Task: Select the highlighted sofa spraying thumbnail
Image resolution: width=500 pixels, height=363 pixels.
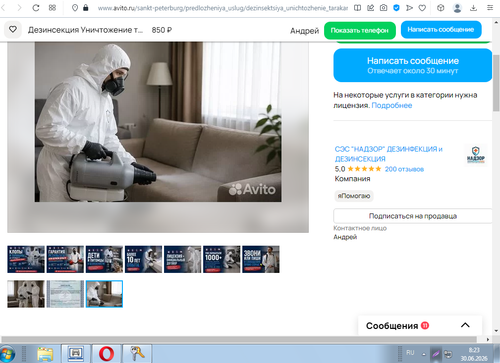Action: [x=104, y=294]
